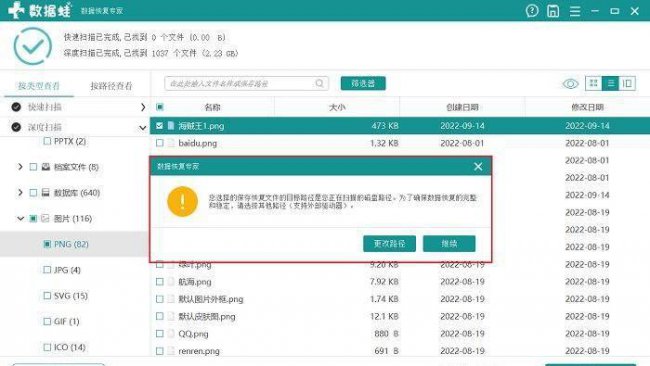Toggle the select-all header checkbox
The image size is (650, 366).
[x=160, y=107]
